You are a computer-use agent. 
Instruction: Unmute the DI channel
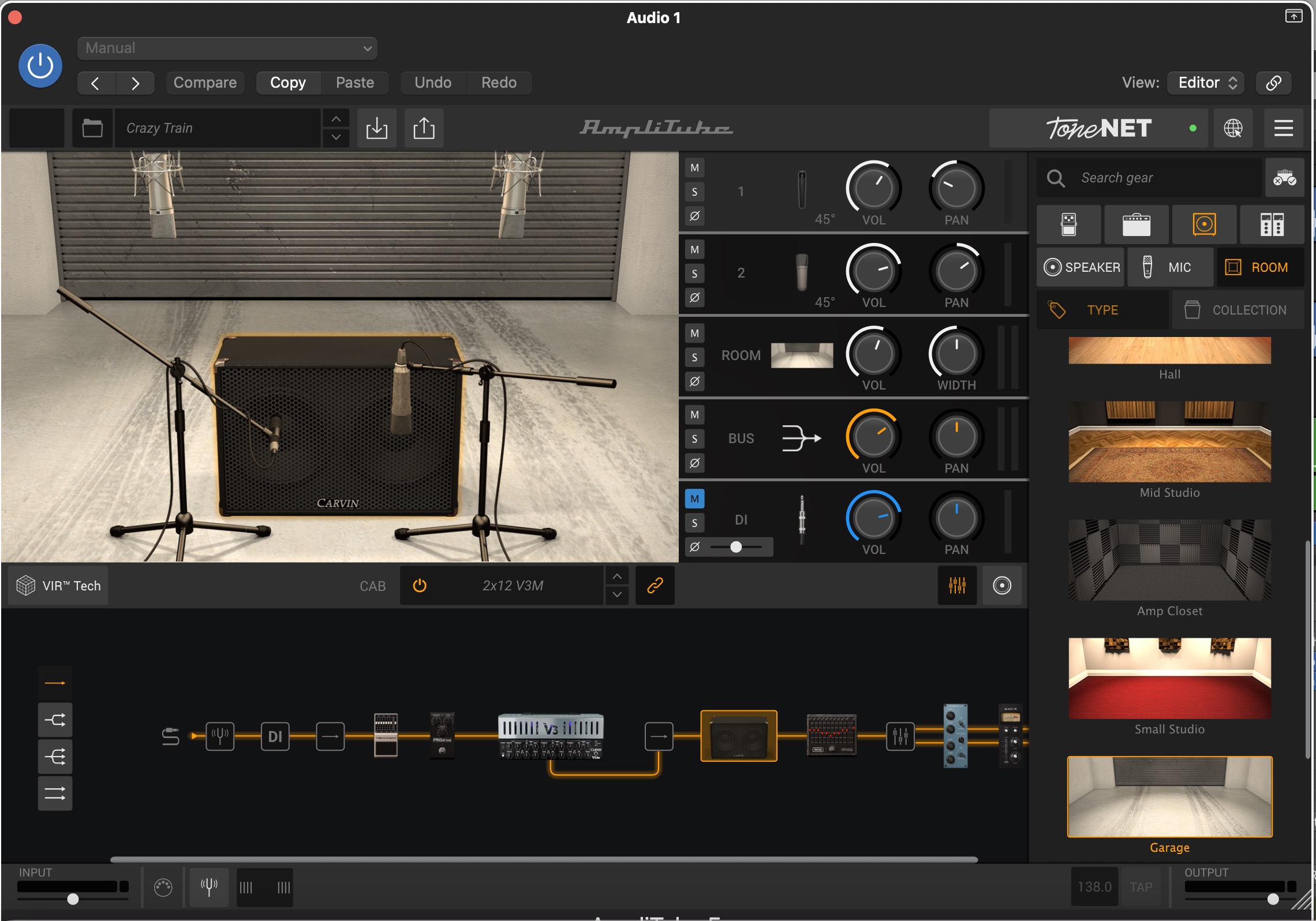coord(694,499)
